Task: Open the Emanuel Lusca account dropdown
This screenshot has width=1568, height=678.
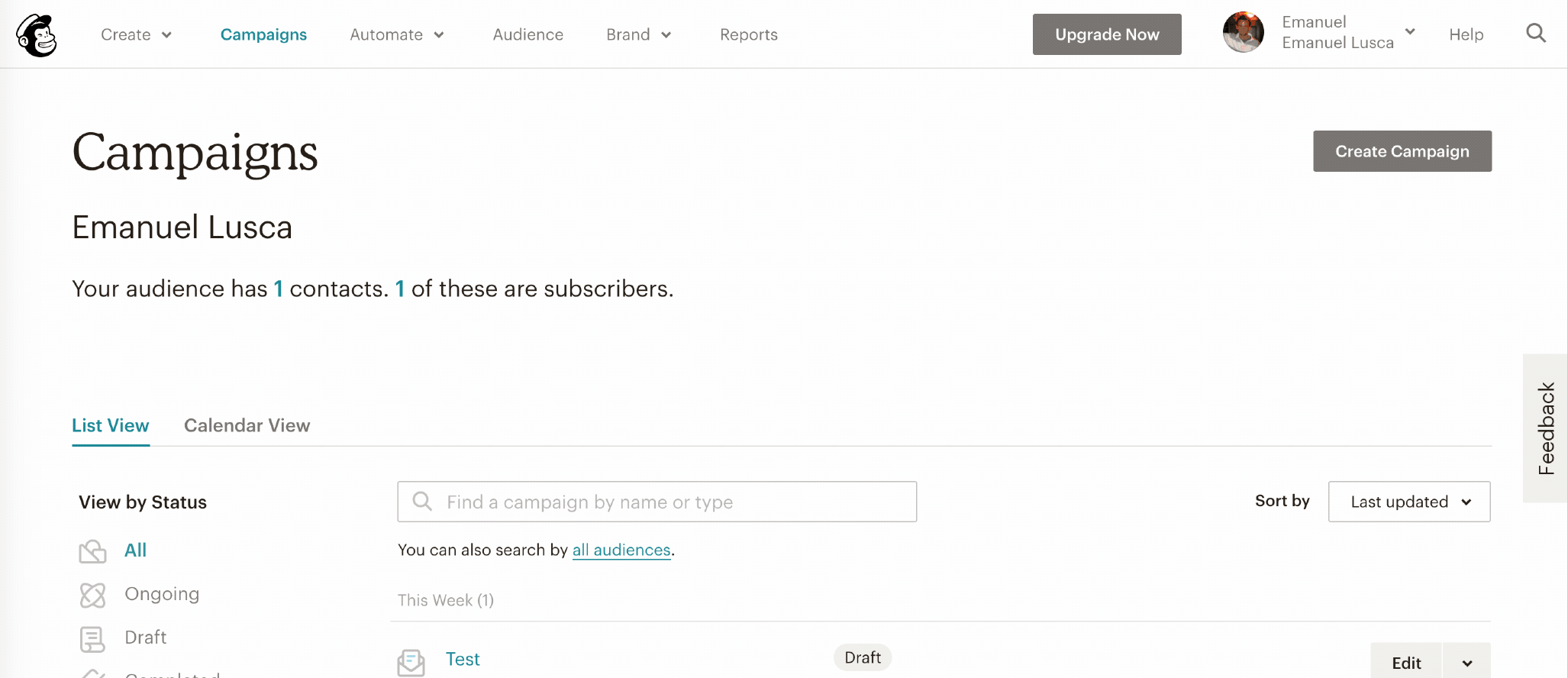Action: pyautogui.click(x=1349, y=33)
